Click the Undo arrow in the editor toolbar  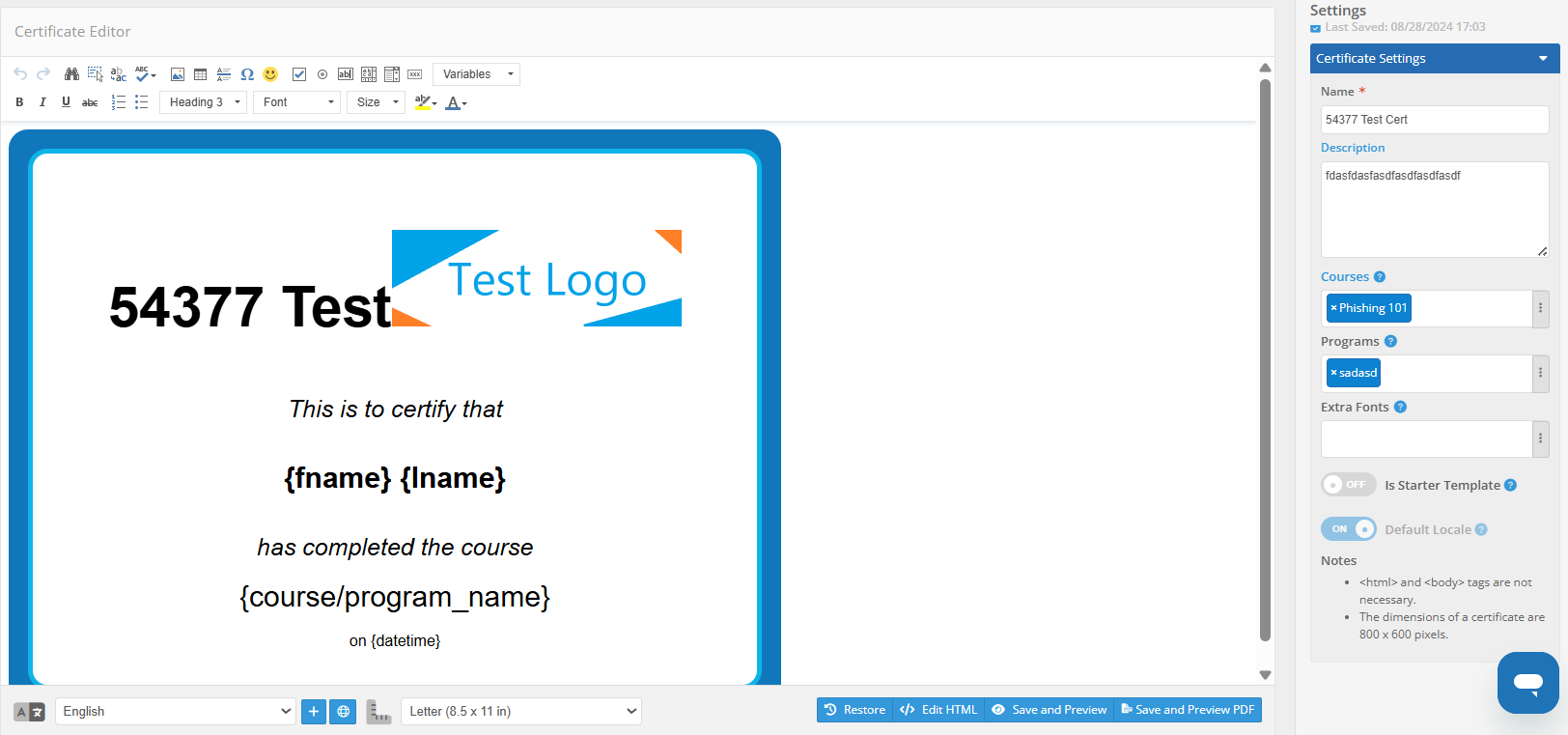(x=20, y=74)
